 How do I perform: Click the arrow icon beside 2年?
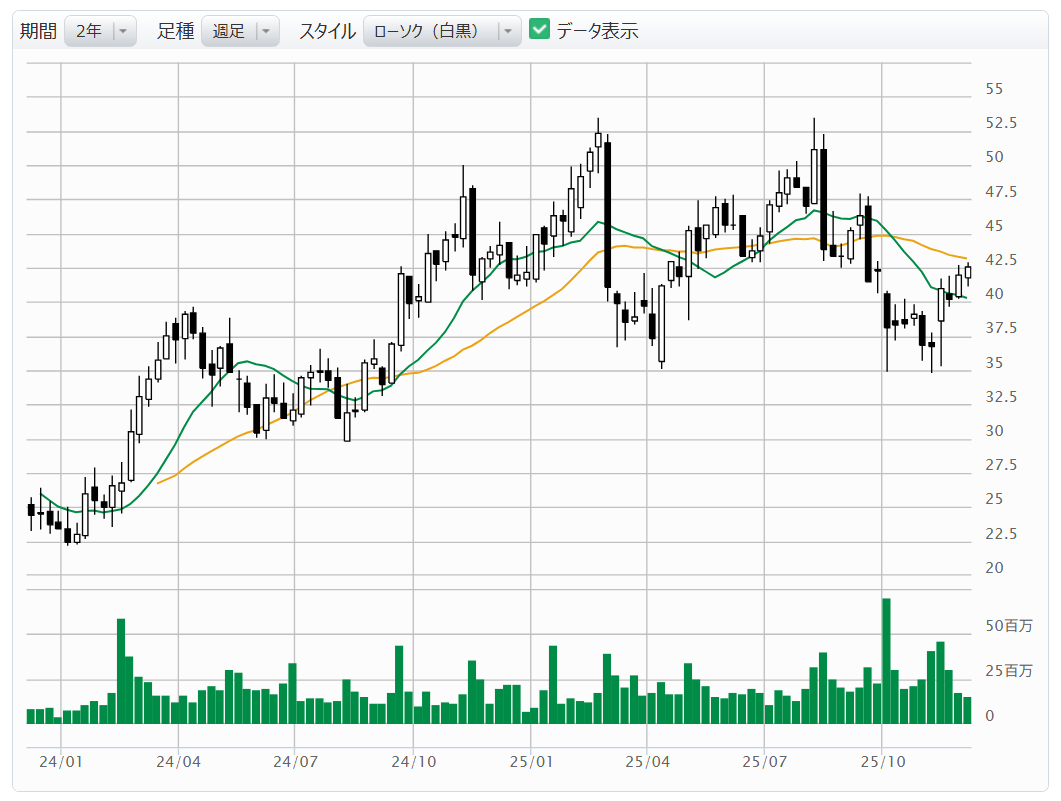(123, 31)
